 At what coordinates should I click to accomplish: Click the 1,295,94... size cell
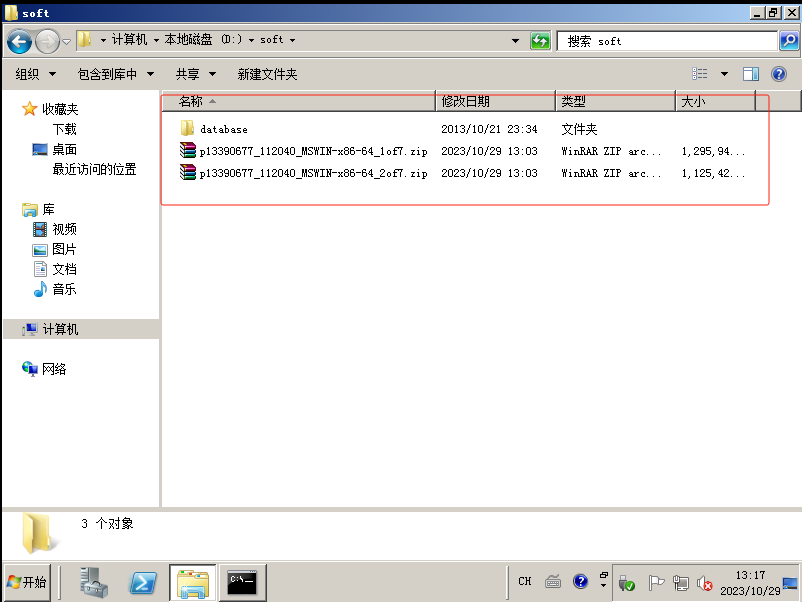[x=713, y=151]
